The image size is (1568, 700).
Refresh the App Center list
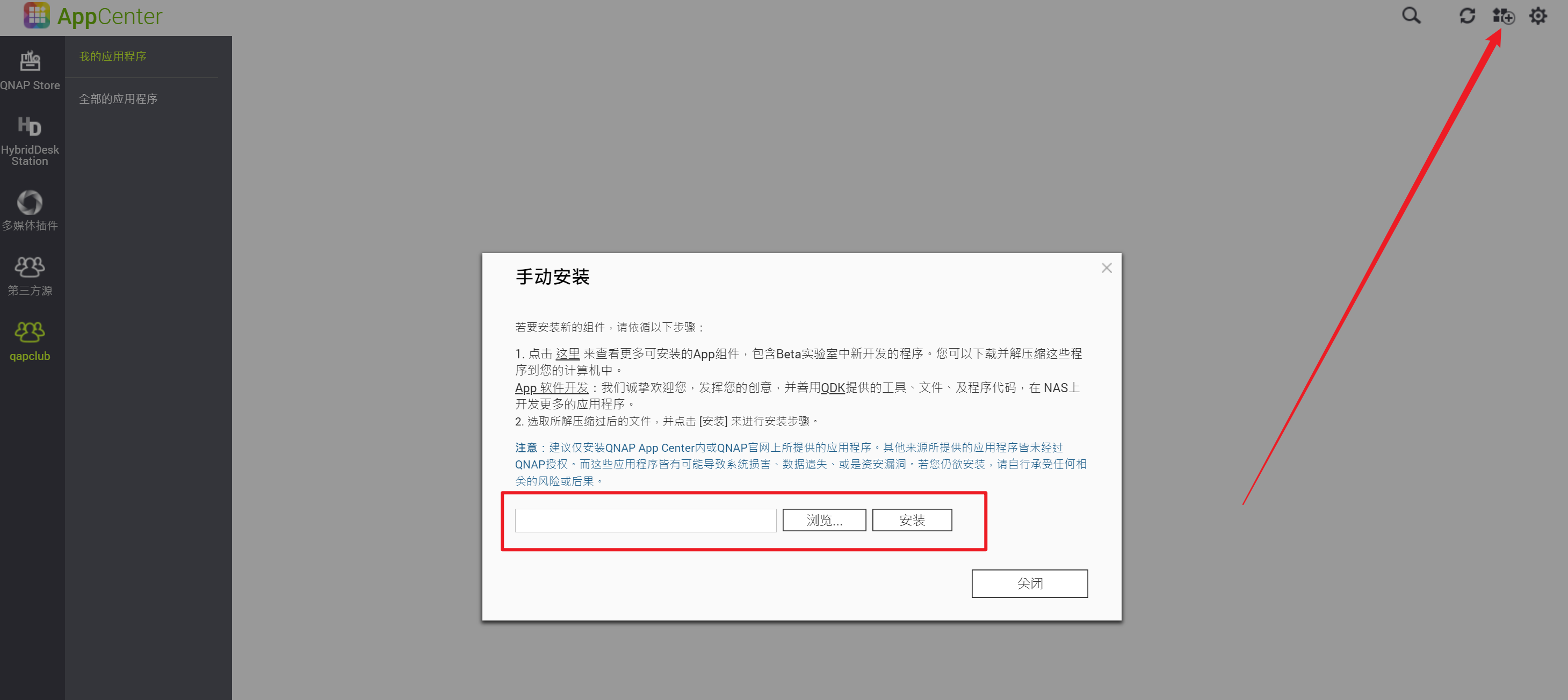pos(1467,16)
